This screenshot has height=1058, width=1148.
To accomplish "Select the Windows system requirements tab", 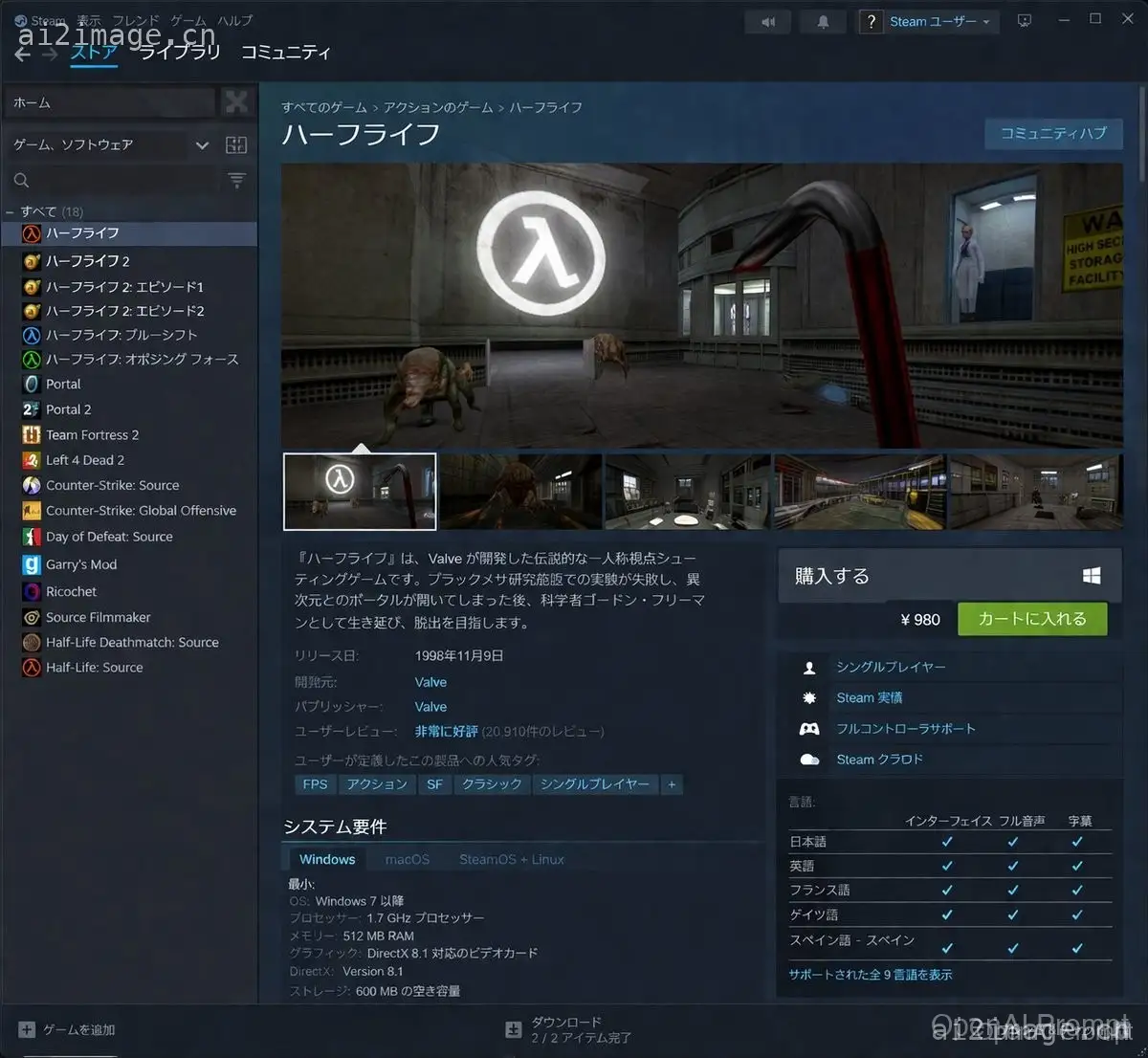I will click(x=327, y=859).
